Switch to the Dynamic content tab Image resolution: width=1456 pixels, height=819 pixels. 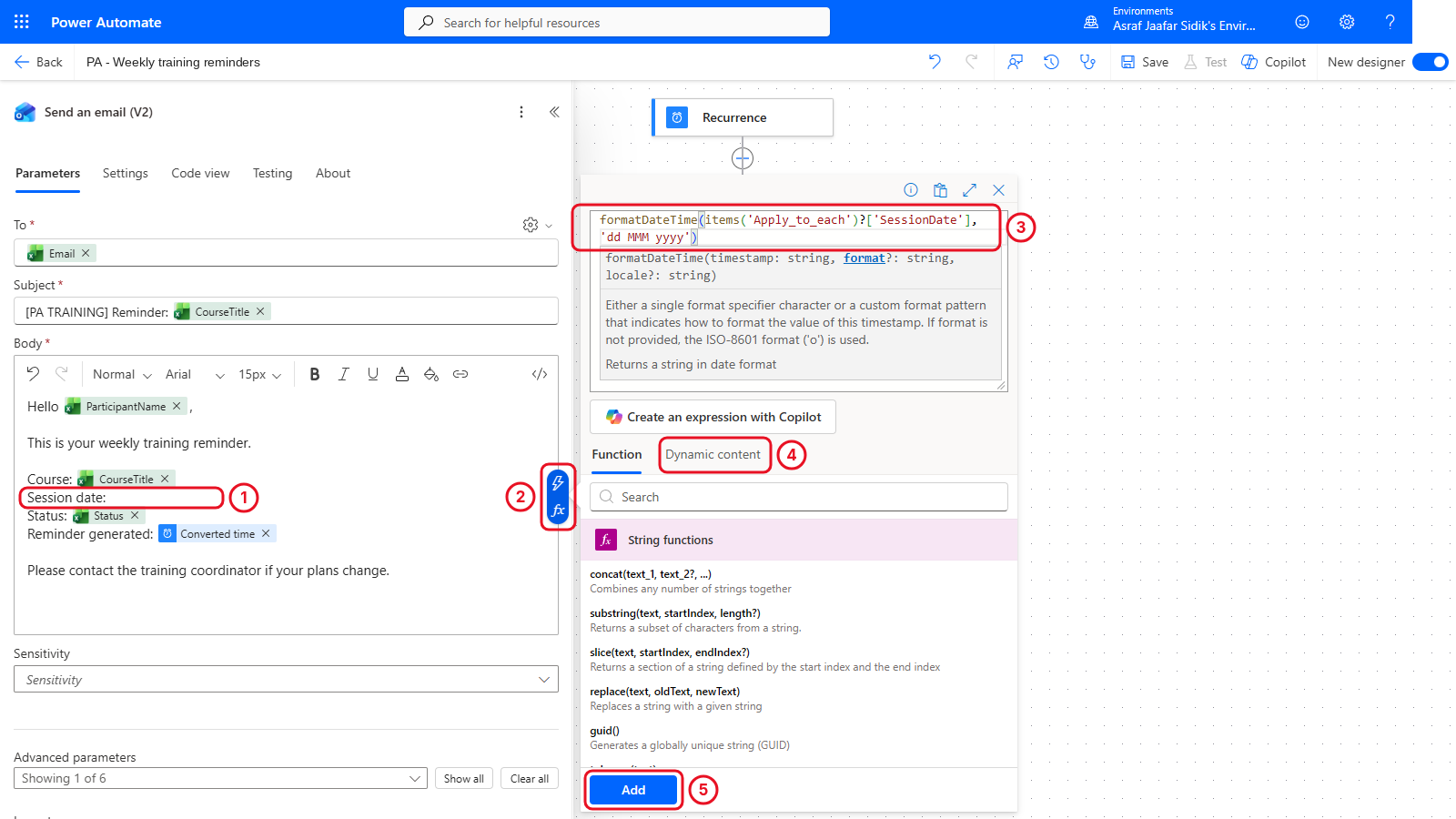pyautogui.click(x=713, y=454)
